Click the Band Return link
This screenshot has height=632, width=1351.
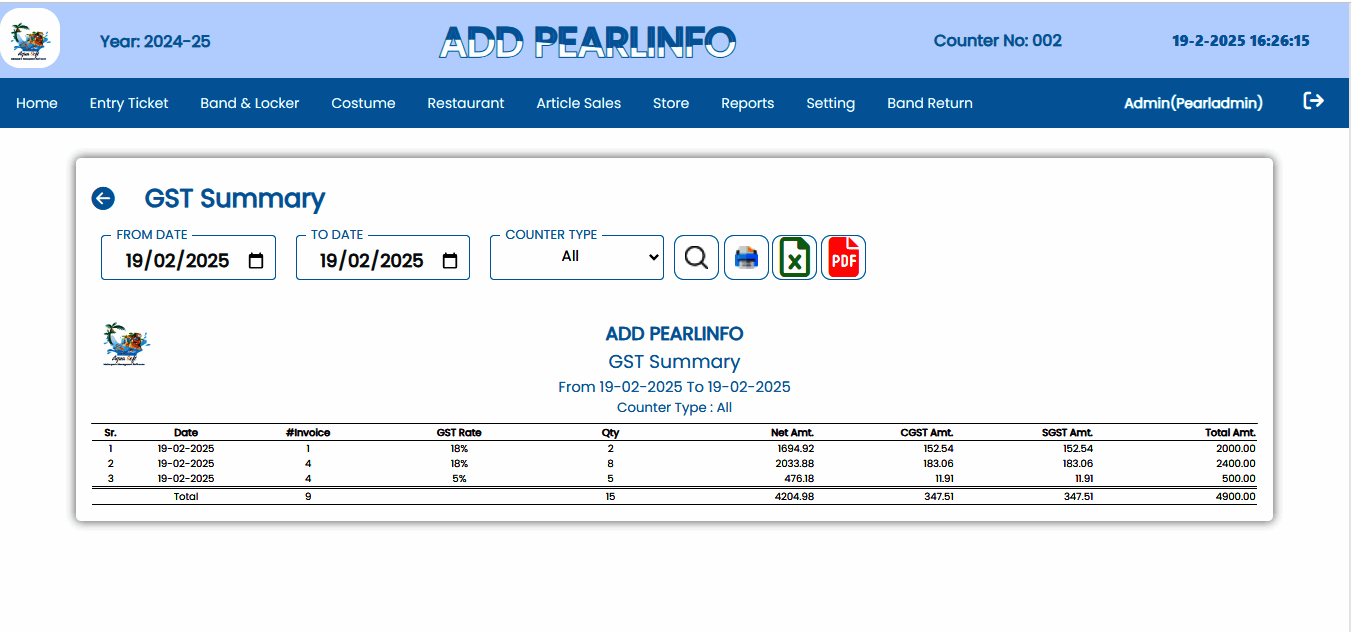929,103
